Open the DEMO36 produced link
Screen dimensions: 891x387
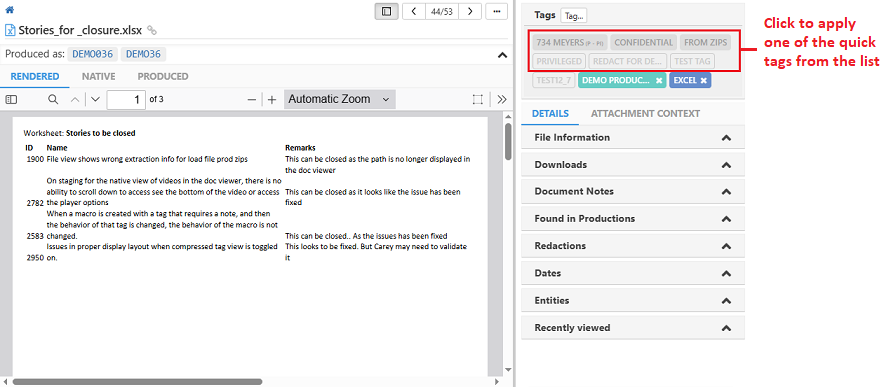click(143, 54)
